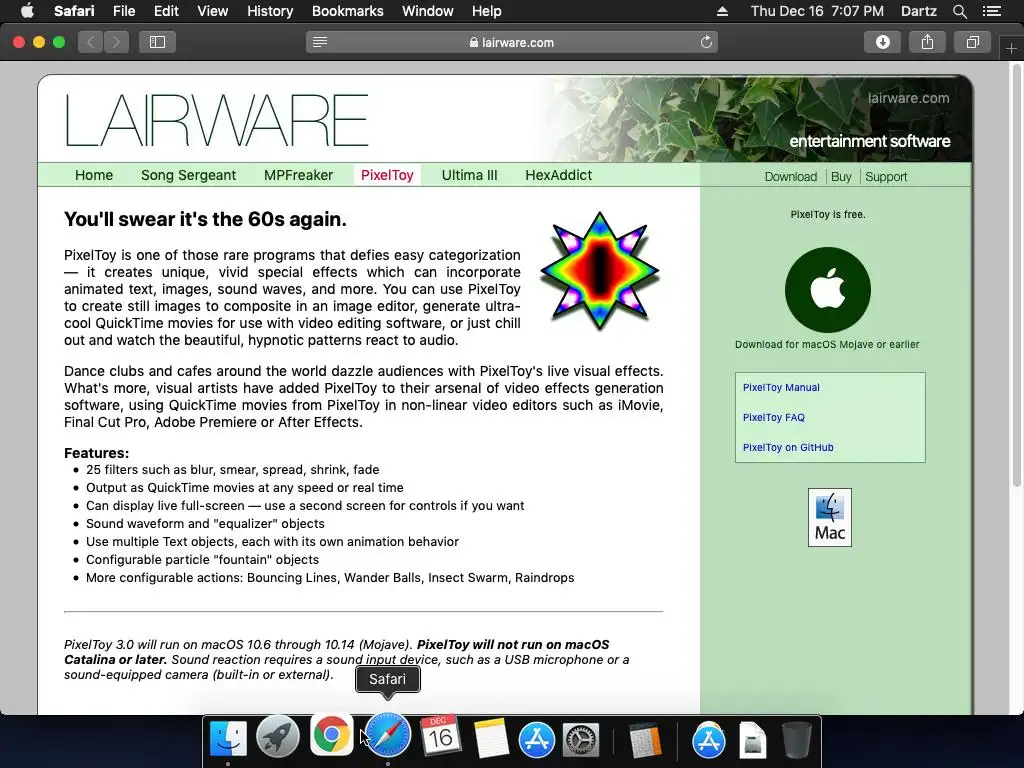
Task: Open the Help menu
Action: [487, 11]
